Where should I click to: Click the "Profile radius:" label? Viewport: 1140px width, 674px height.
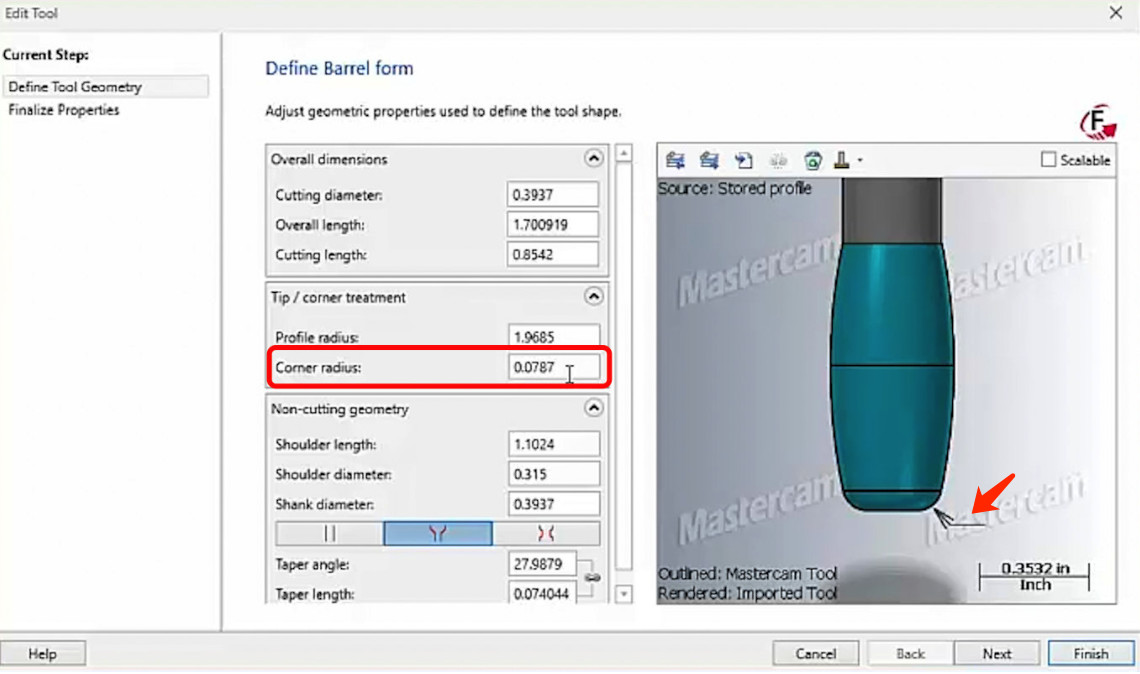click(317, 337)
